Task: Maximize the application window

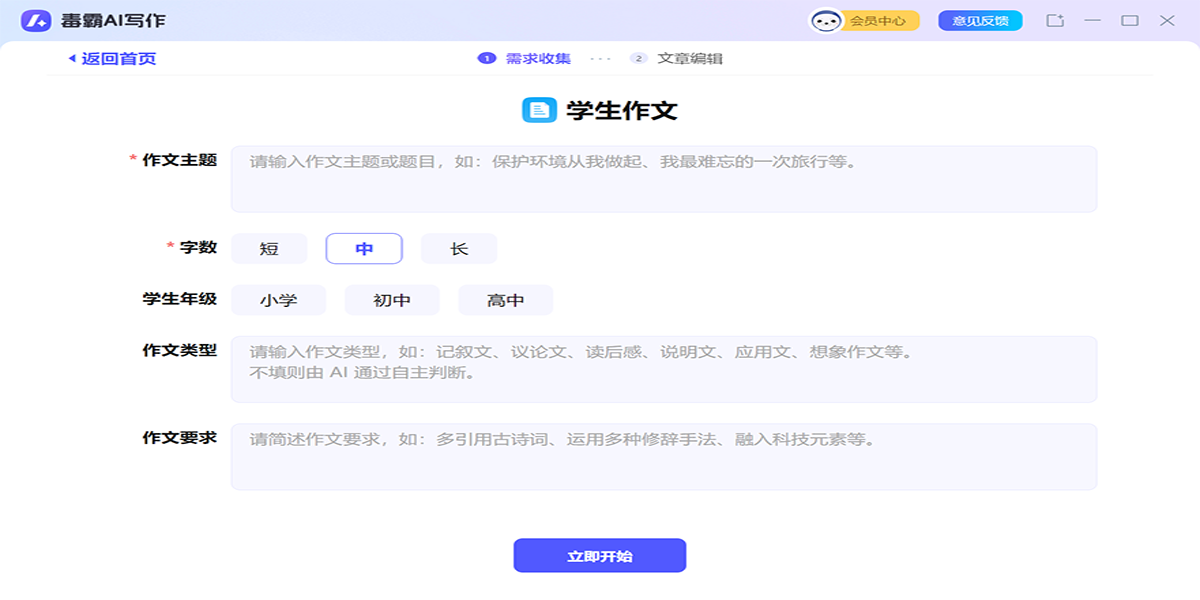Action: (x=1130, y=20)
